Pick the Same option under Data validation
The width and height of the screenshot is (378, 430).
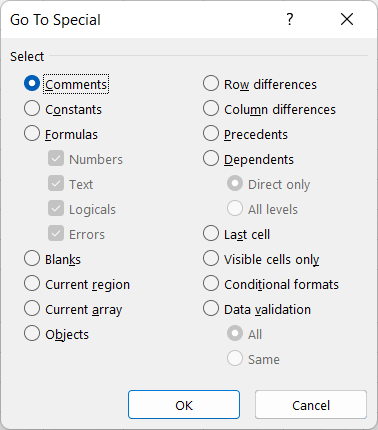point(235,358)
